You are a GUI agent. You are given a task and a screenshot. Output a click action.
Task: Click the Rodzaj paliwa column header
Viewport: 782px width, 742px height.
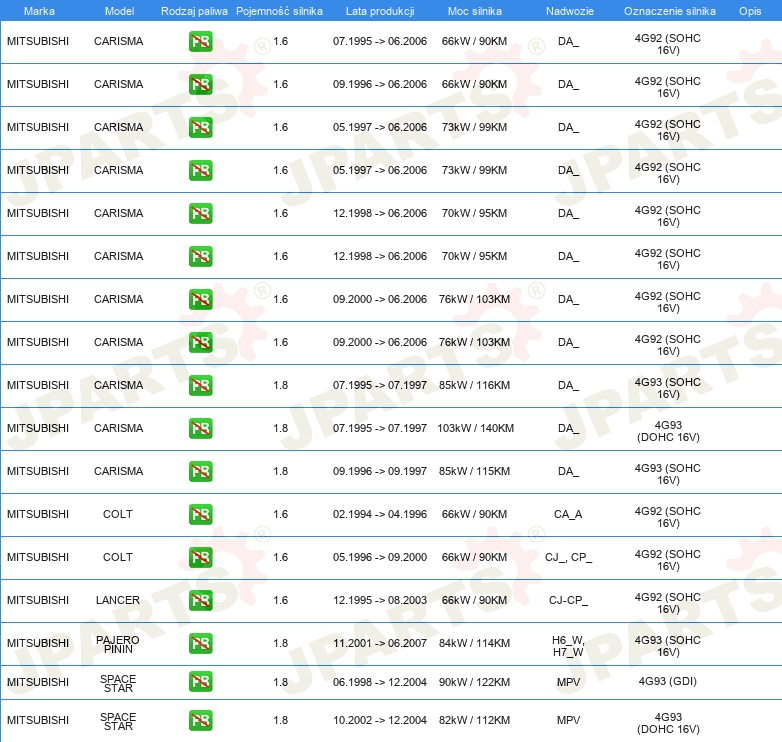pyautogui.click(x=194, y=11)
